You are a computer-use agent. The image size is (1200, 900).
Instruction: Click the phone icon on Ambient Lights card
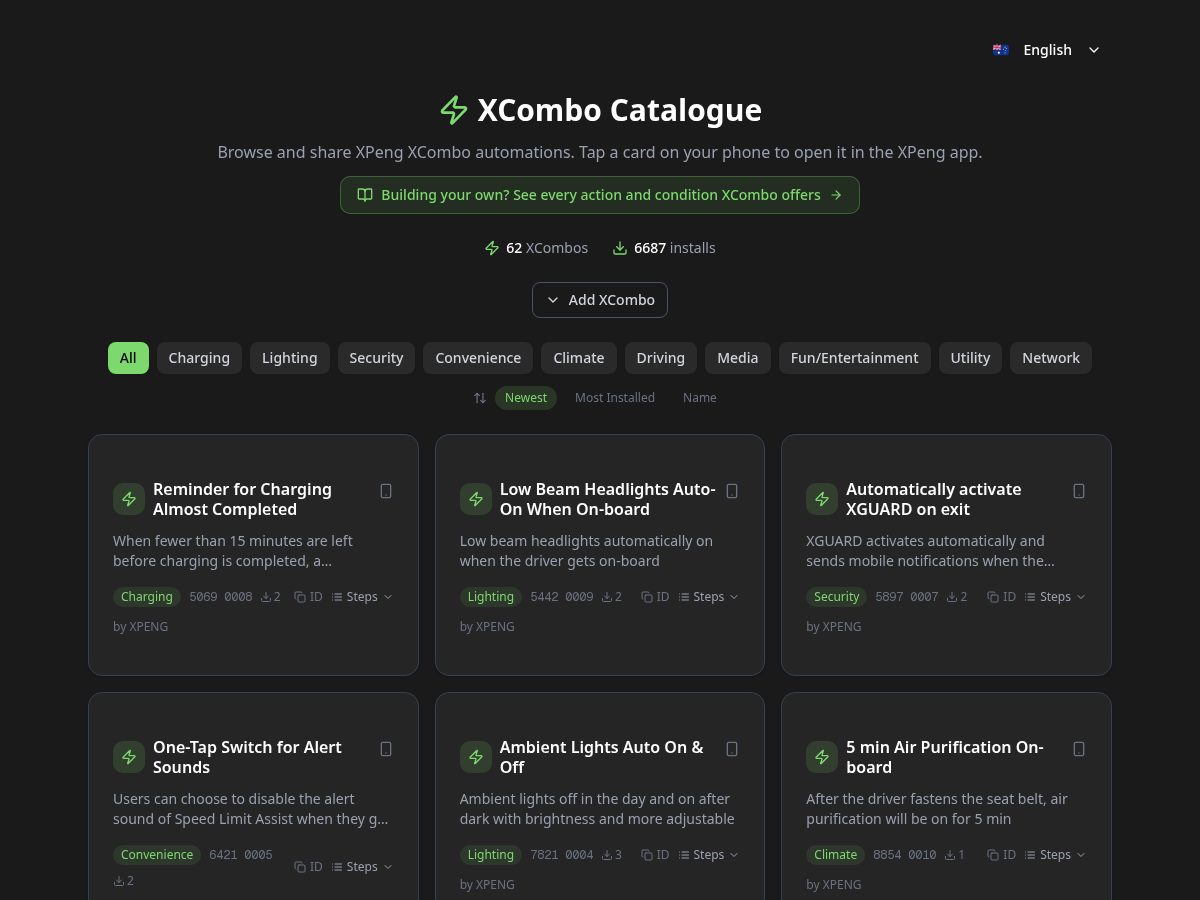[732, 749]
